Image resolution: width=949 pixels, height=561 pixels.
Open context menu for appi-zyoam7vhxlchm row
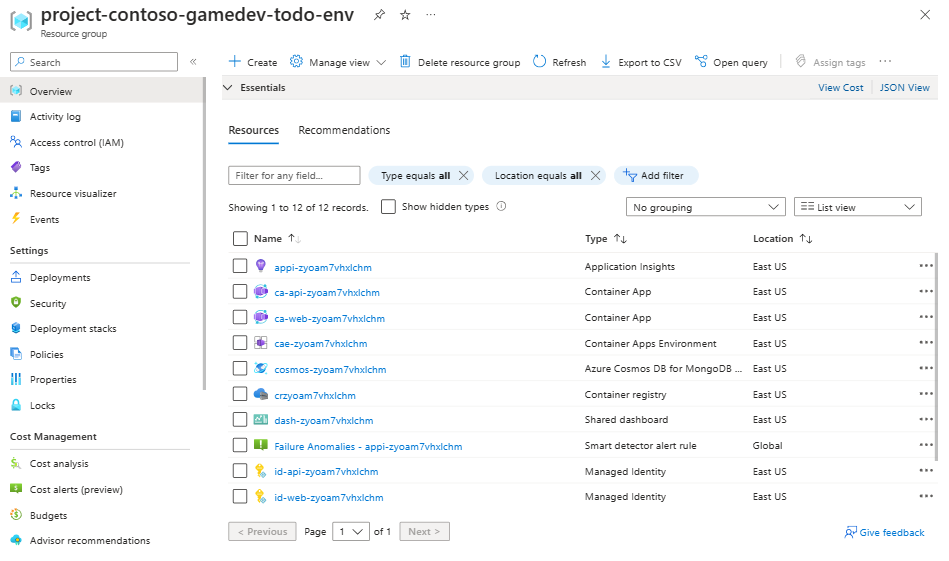[926, 266]
